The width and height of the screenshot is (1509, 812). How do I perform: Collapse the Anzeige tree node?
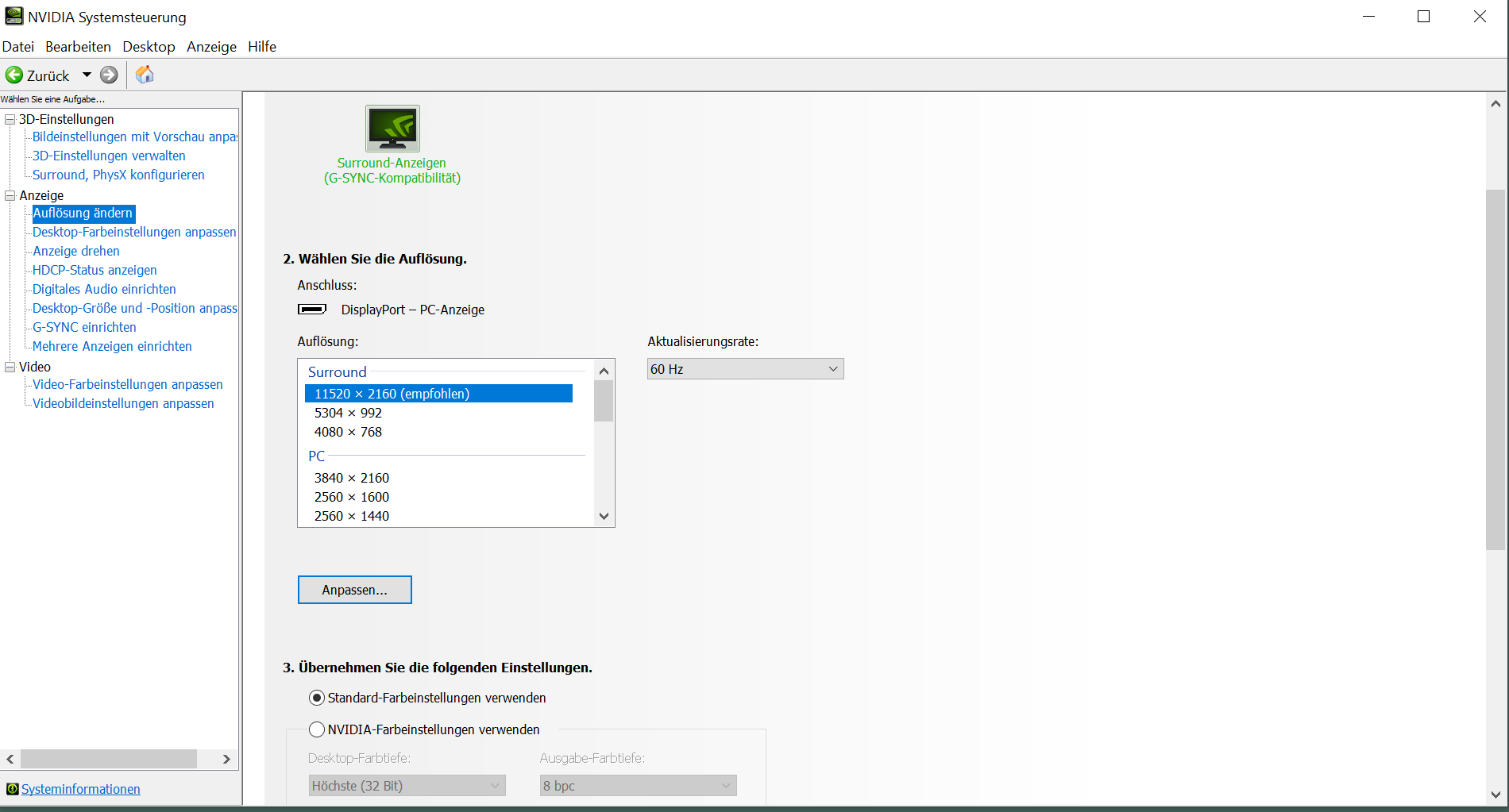tap(10, 195)
